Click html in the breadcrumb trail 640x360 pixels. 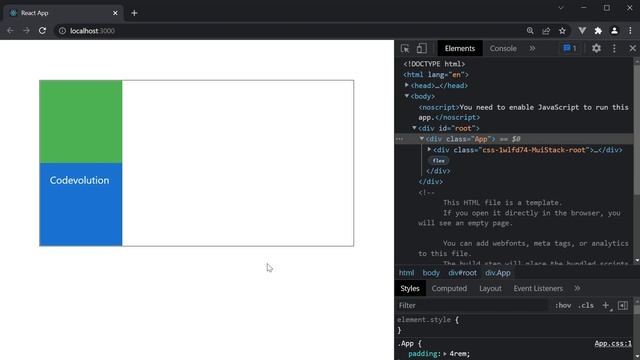[407, 273]
